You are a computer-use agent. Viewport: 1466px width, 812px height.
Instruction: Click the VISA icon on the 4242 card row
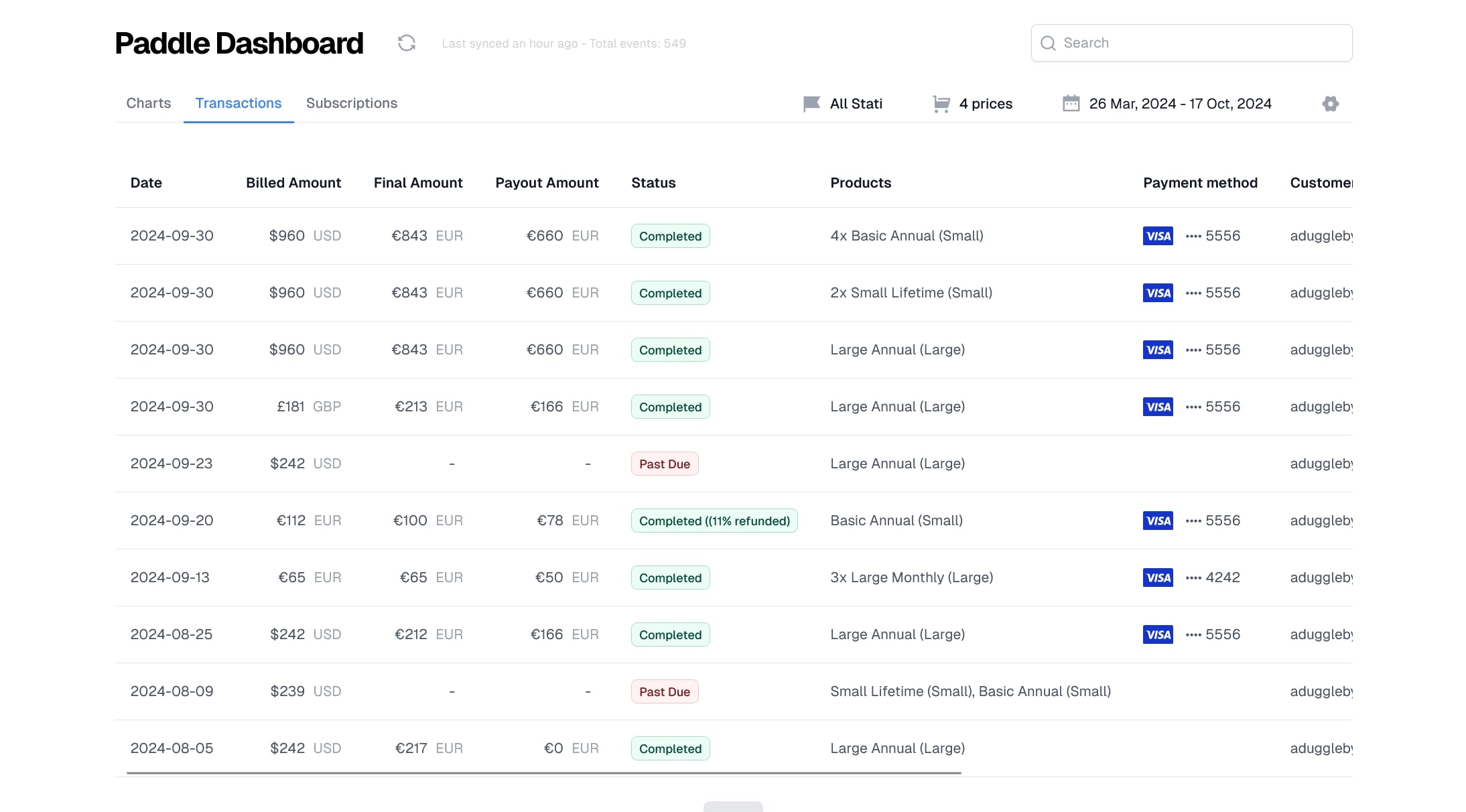point(1157,577)
